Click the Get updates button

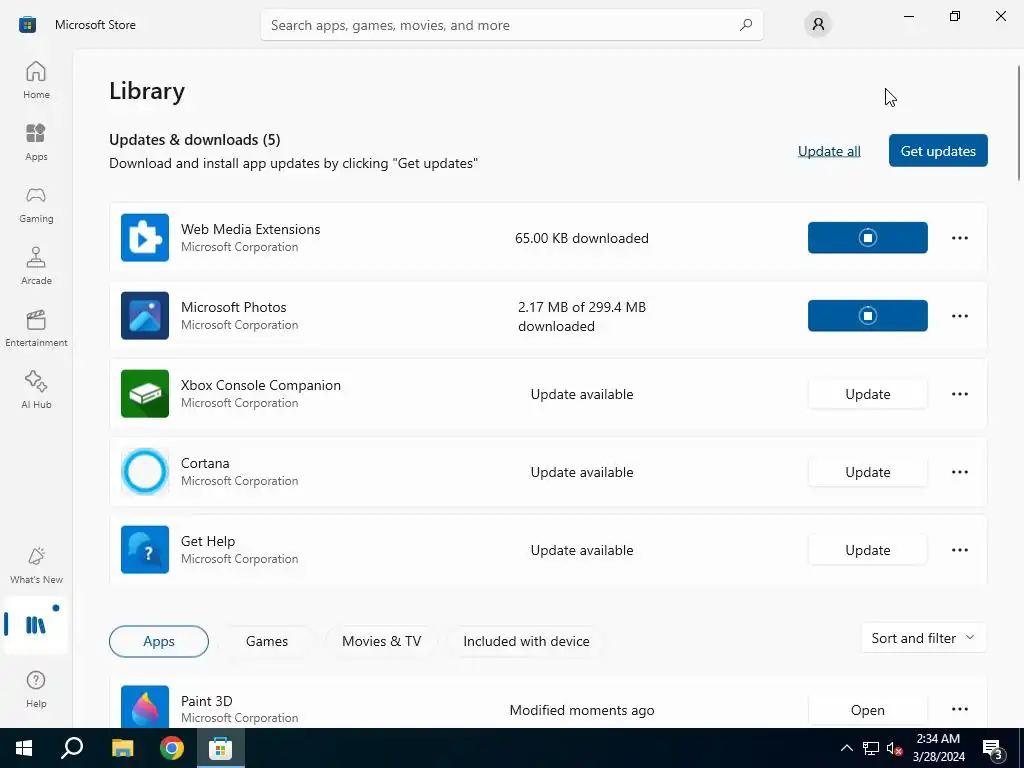(x=938, y=151)
